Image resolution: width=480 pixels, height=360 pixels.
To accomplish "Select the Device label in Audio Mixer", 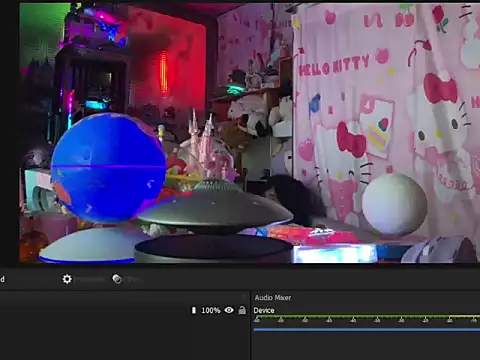I will 264,310.
